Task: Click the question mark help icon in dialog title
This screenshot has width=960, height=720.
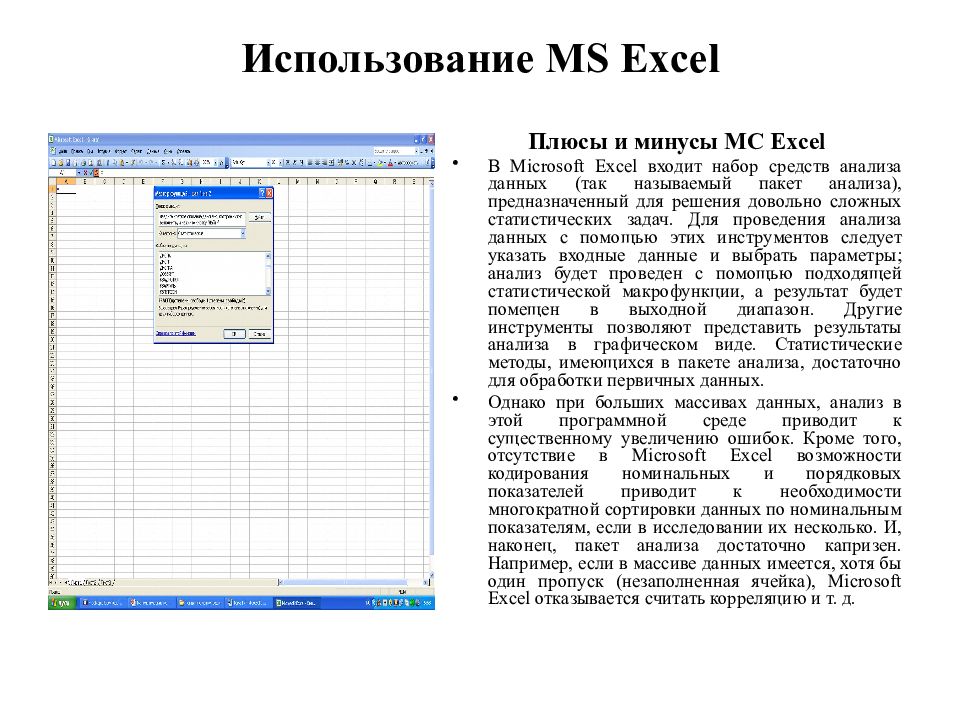Action: [262, 193]
